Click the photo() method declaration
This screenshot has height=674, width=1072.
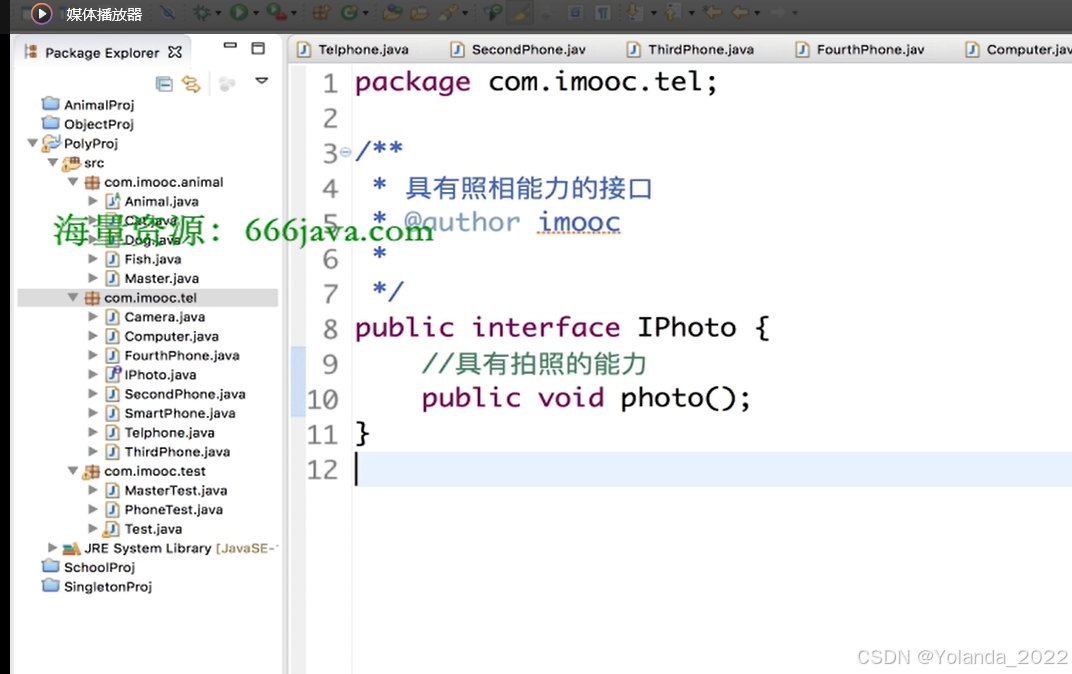(x=685, y=398)
